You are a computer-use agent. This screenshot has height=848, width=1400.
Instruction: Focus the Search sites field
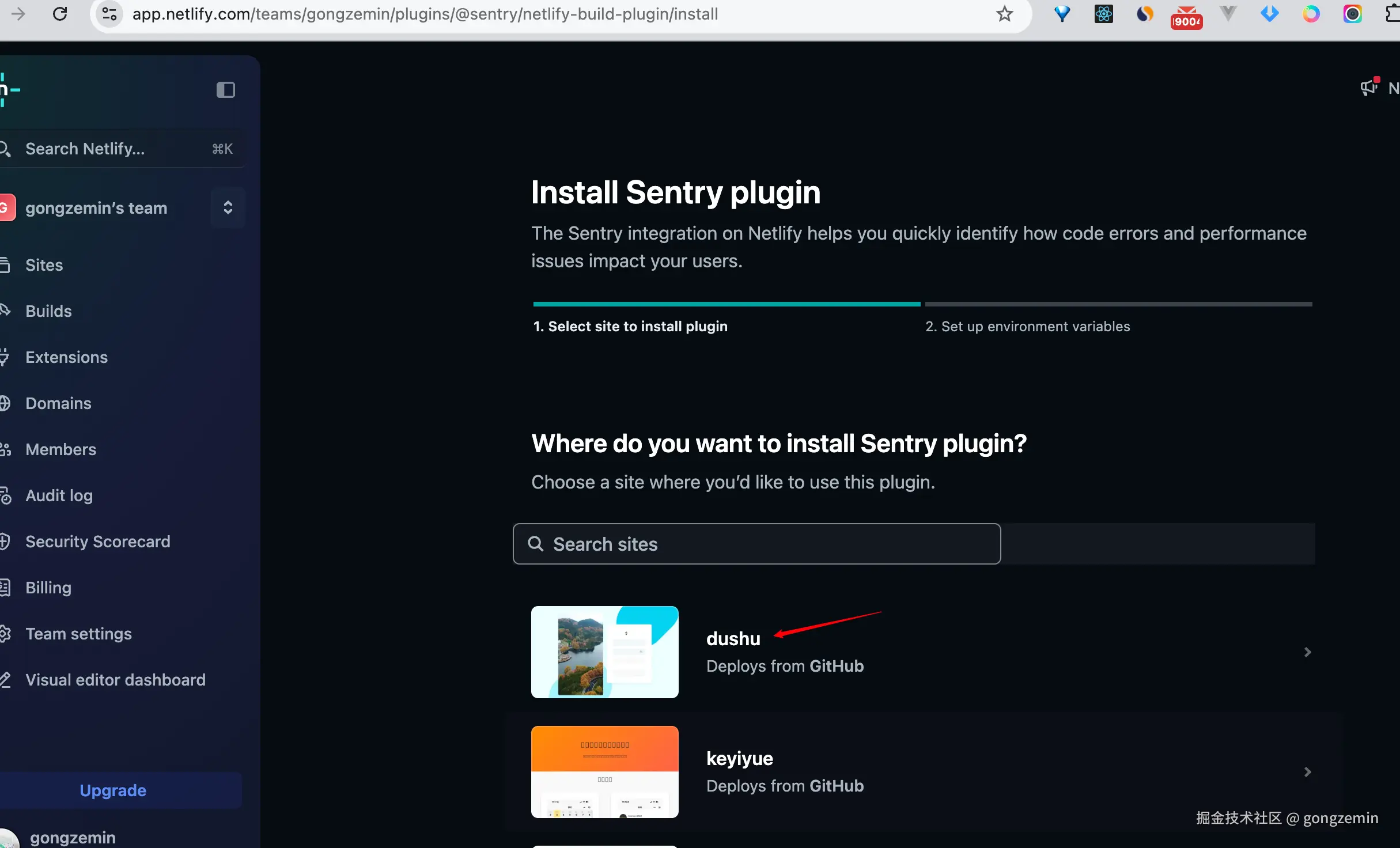(756, 544)
